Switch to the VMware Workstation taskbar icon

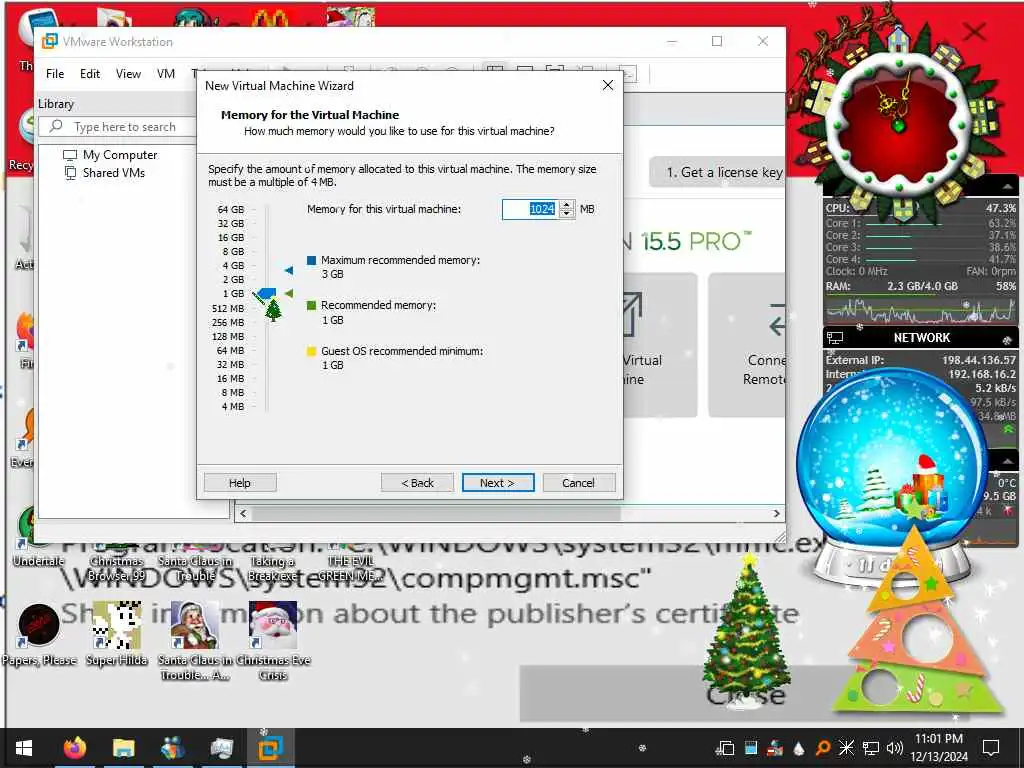pyautogui.click(x=270, y=748)
